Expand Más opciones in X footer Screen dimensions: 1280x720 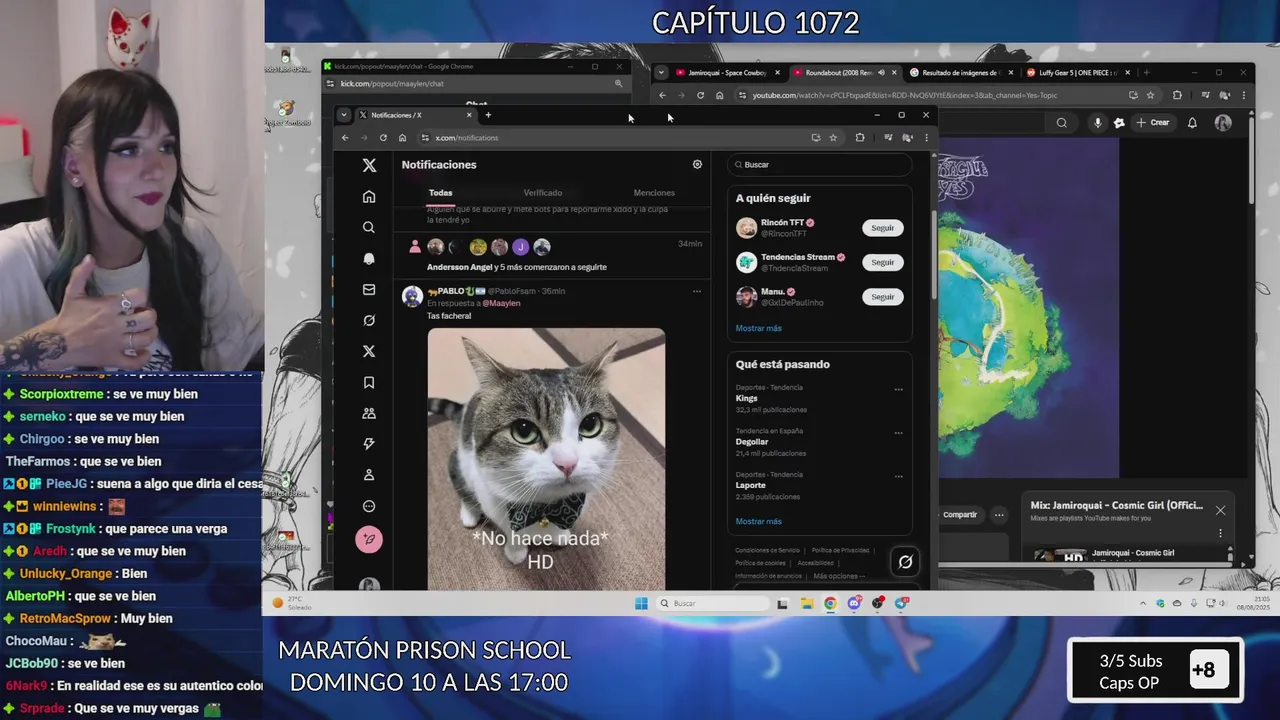839,576
